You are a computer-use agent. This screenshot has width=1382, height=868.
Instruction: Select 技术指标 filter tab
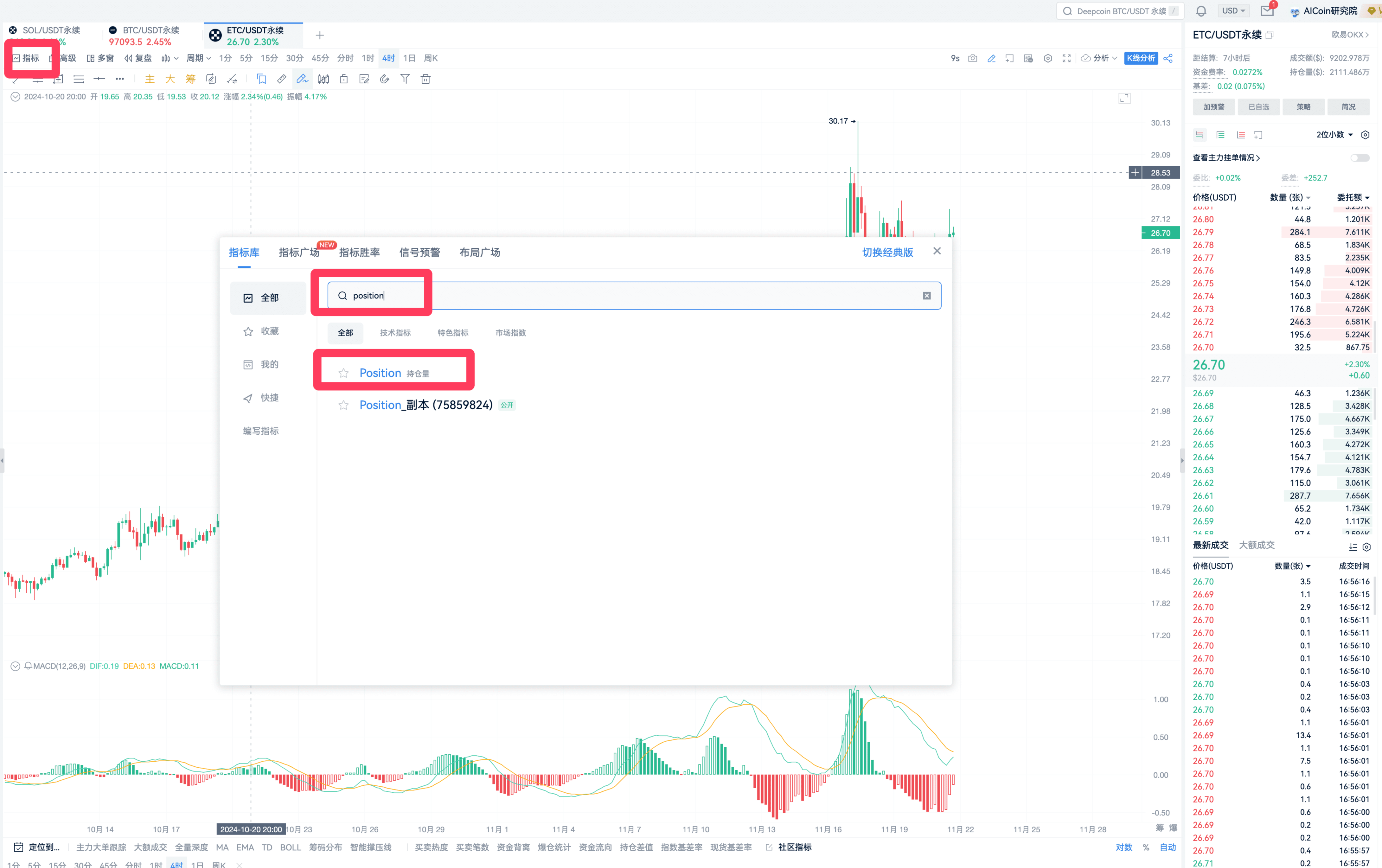coord(395,333)
